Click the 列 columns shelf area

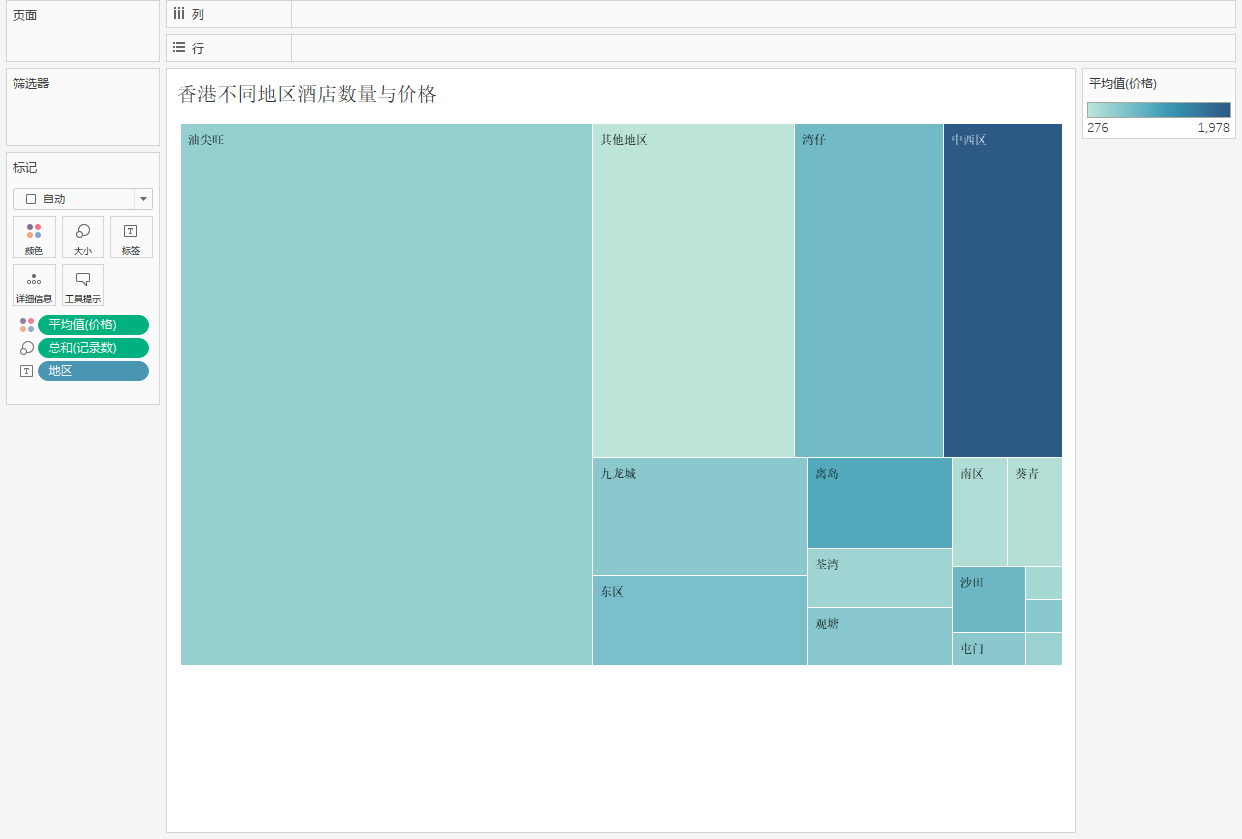[763, 14]
